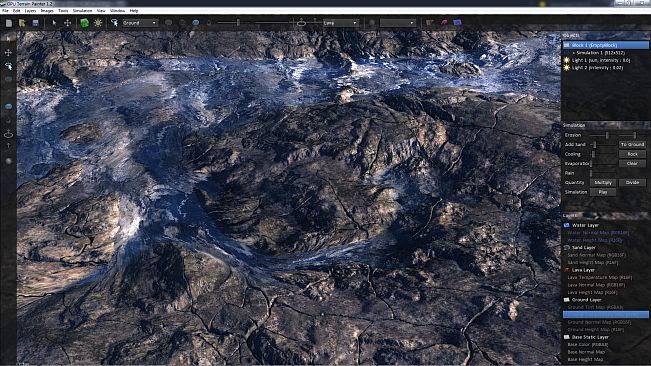Select the ellipse rotate tool in left sidebar

point(8,134)
